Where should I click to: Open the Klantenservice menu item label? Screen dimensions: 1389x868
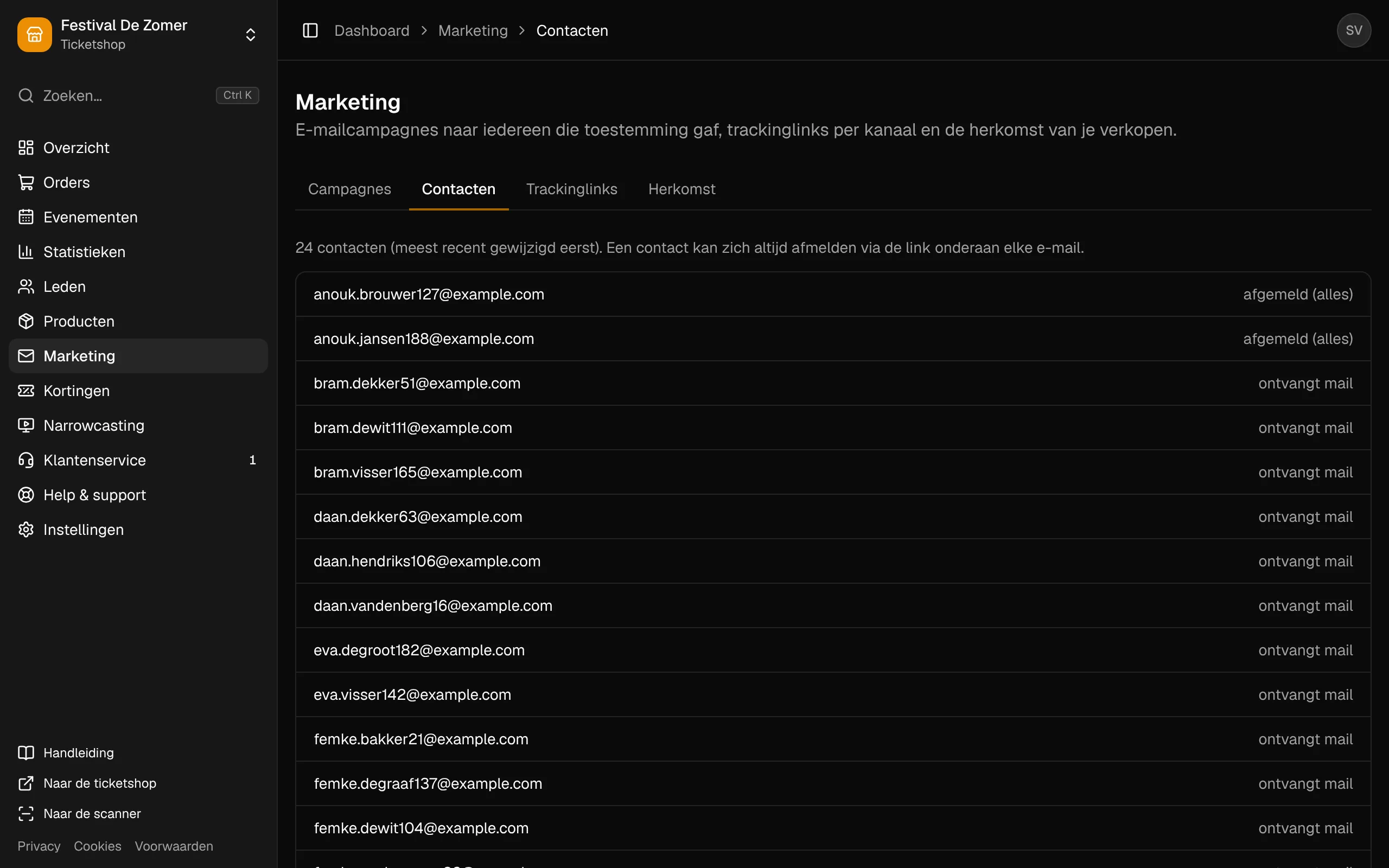pos(95,461)
